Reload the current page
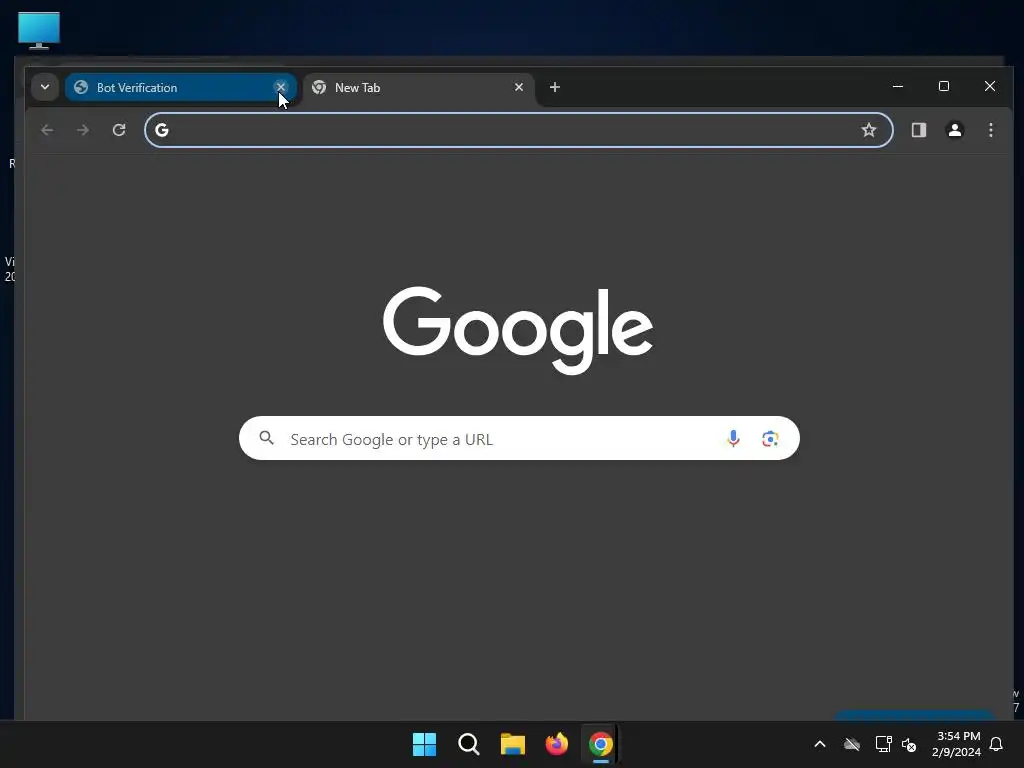The width and height of the screenshot is (1024, 768). (119, 130)
